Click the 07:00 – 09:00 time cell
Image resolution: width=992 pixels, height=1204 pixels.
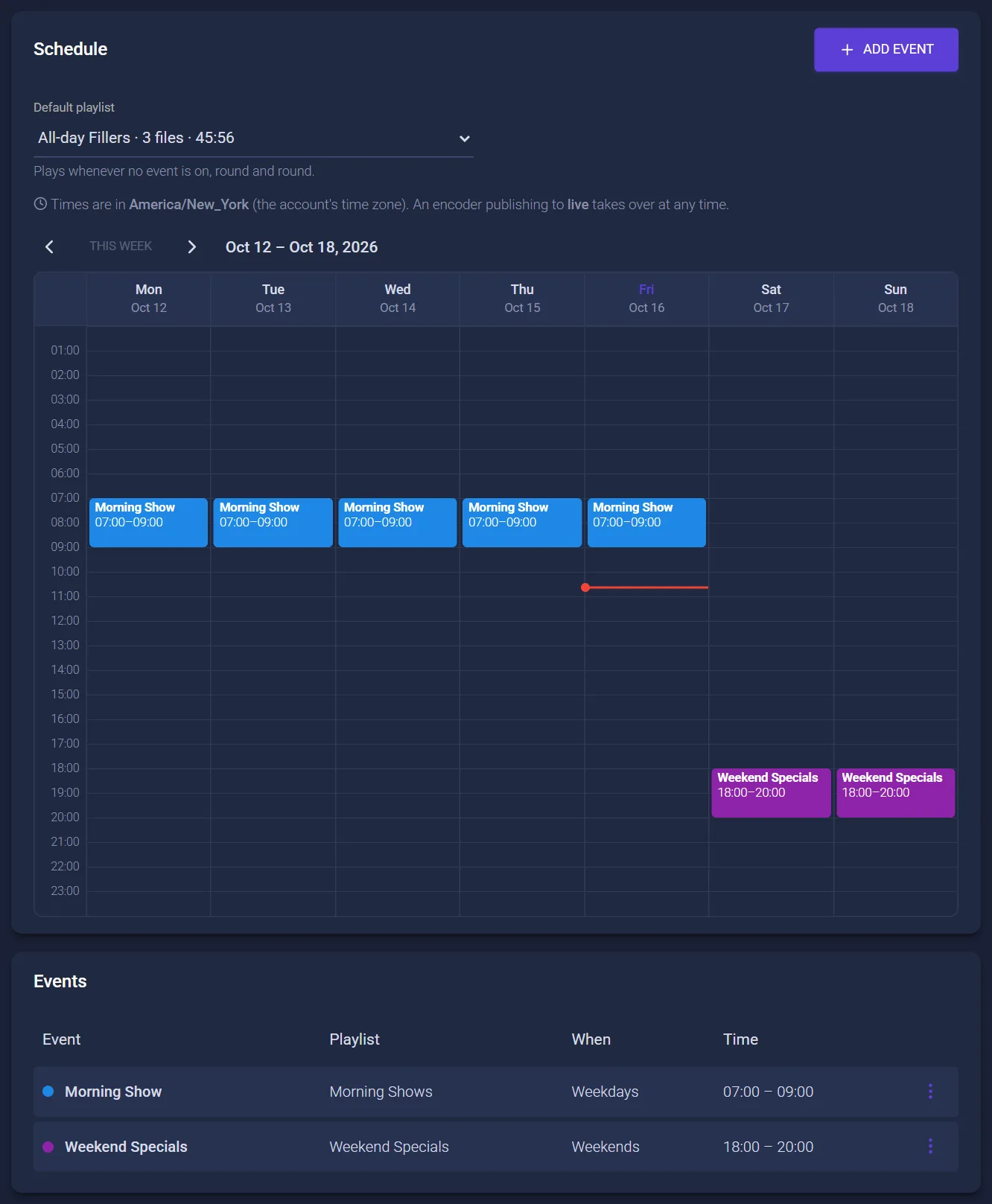pos(768,1092)
